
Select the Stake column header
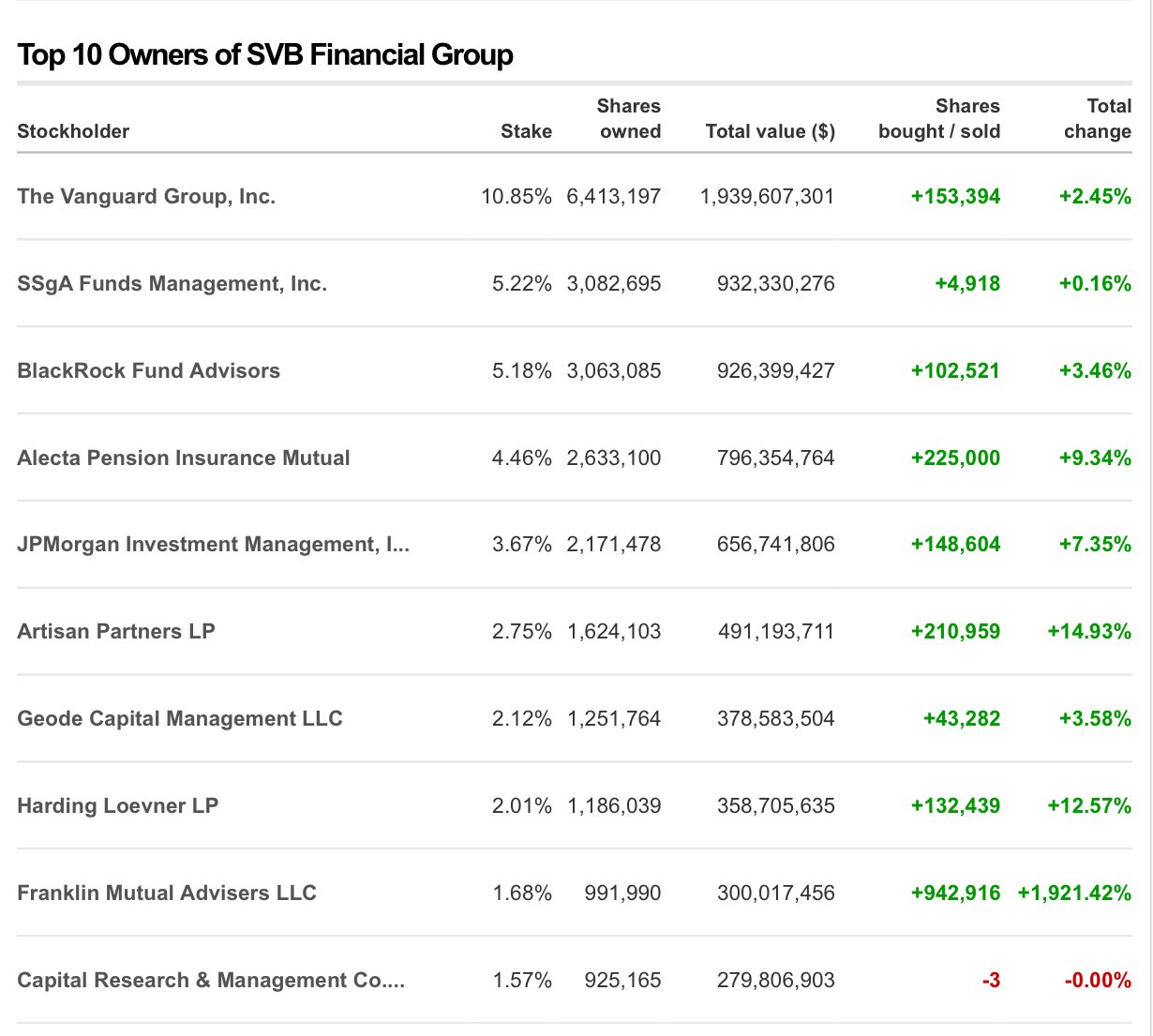tap(526, 131)
